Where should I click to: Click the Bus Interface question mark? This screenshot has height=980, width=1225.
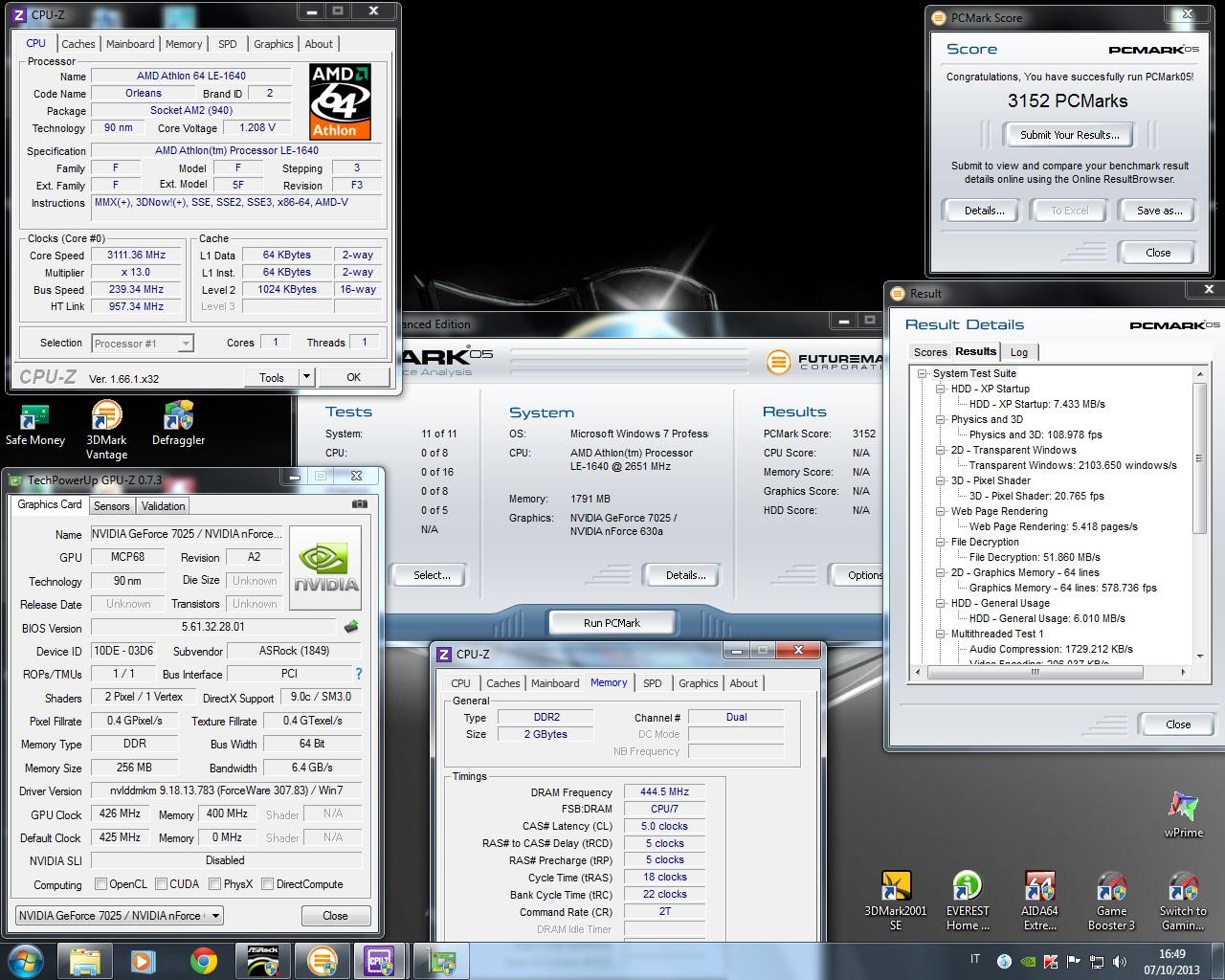[x=359, y=674]
